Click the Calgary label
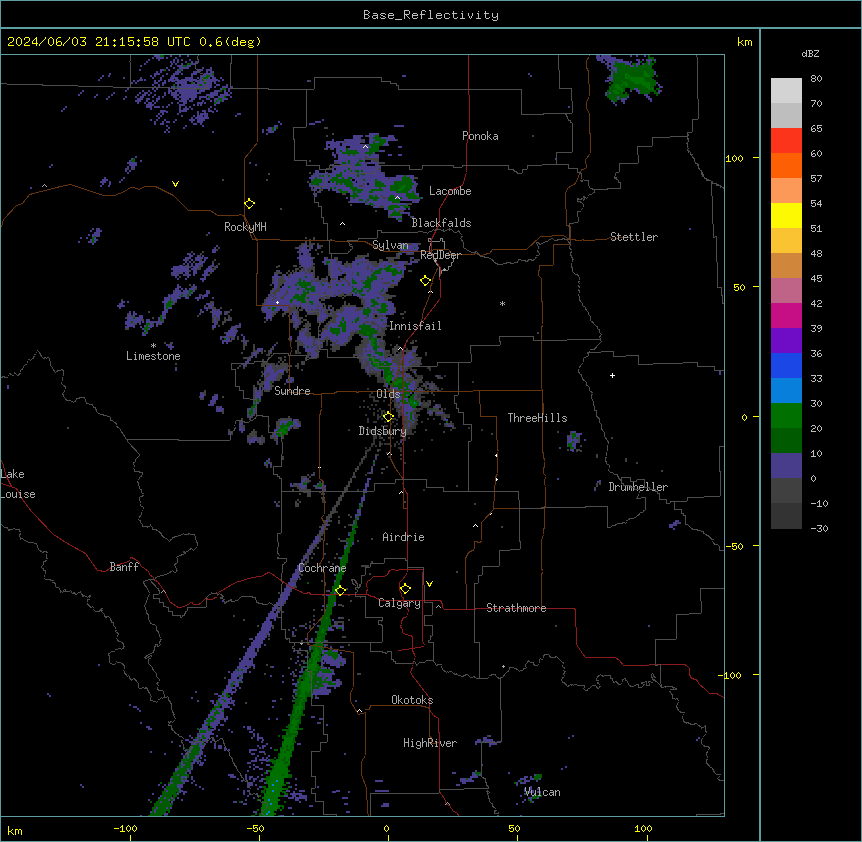 (399, 603)
